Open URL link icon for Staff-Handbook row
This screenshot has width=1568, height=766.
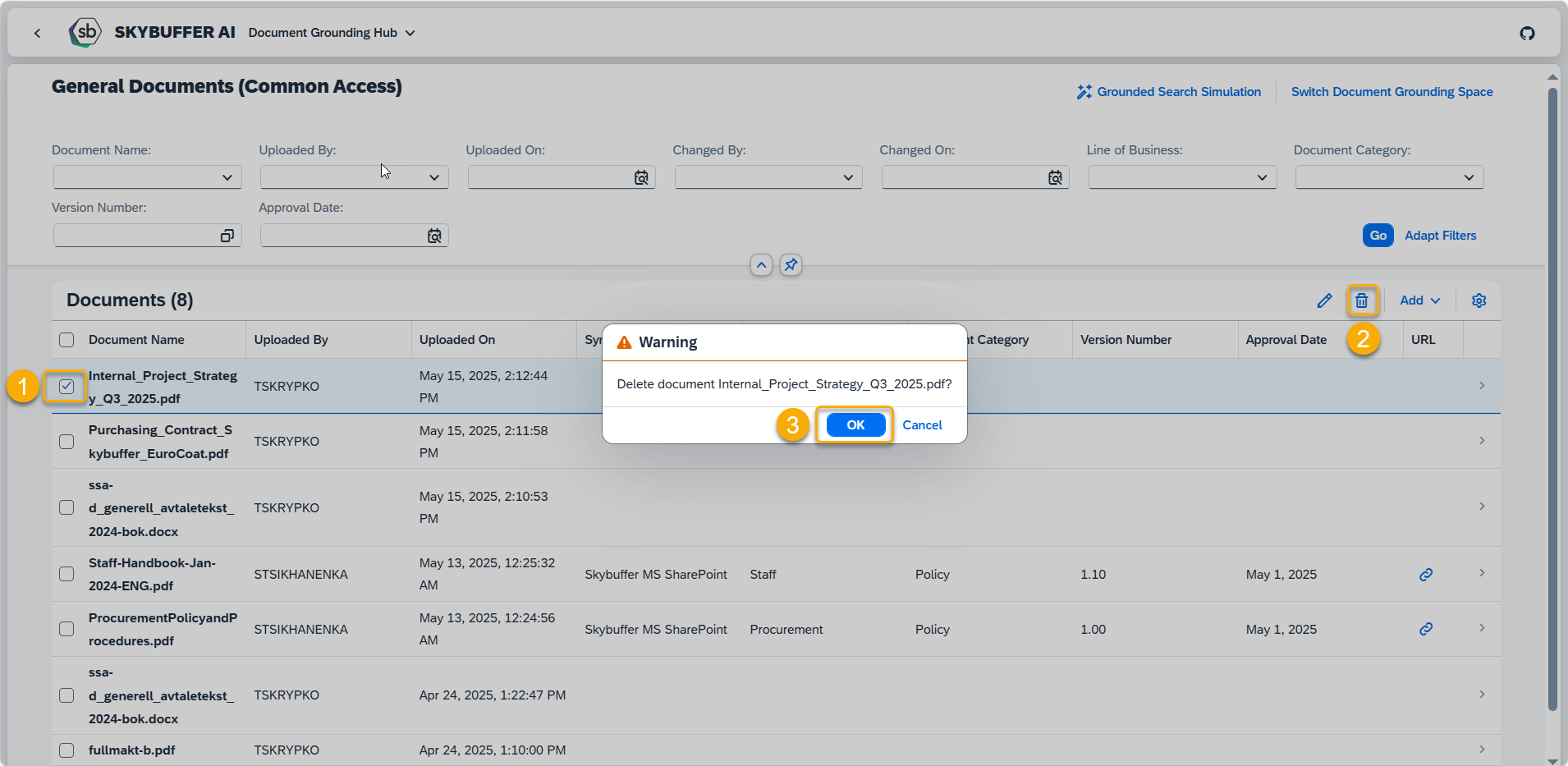point(1426,575)
